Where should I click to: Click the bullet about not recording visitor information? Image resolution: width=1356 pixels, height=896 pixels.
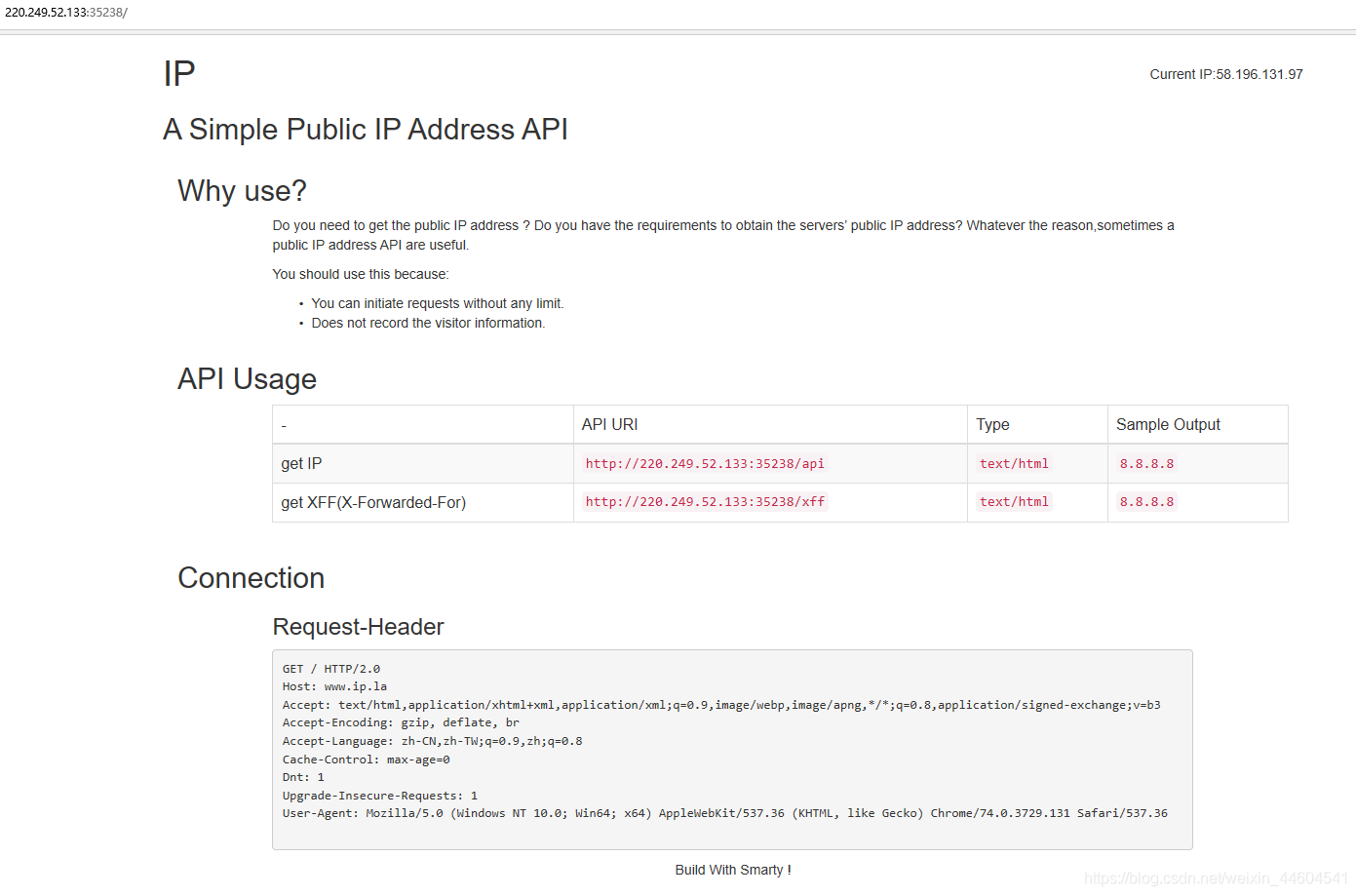428,323
